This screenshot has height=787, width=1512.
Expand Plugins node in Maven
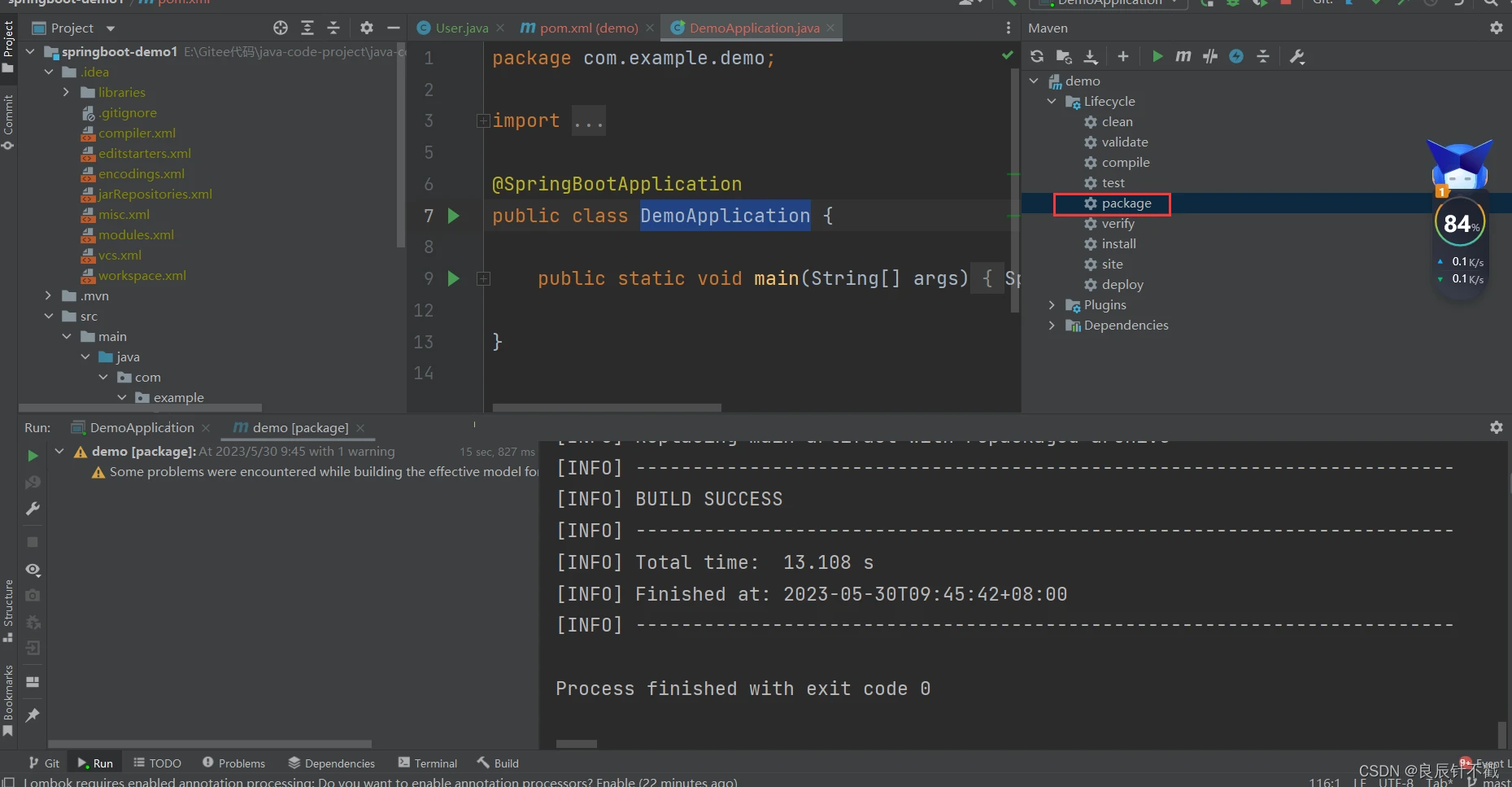(1052, 304)
